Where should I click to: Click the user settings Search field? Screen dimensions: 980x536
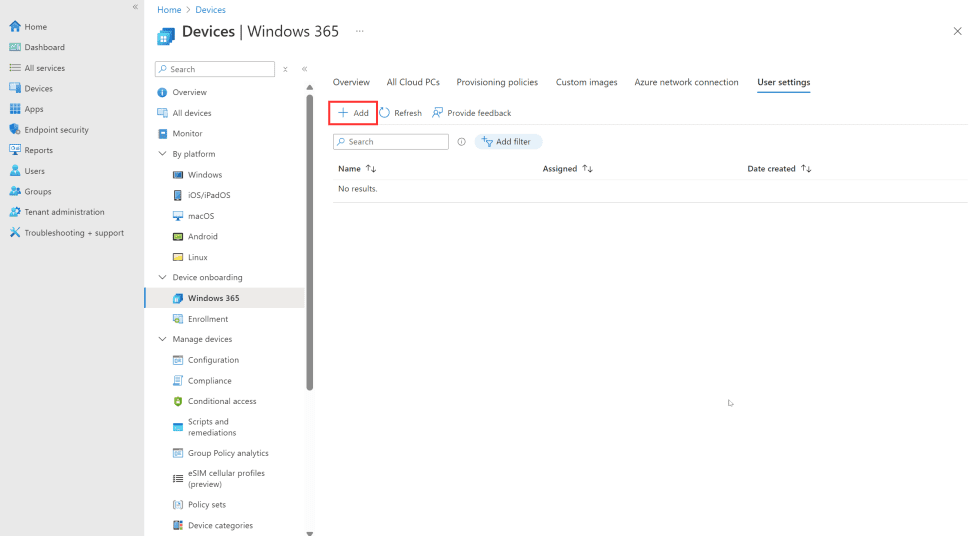point(391,142)
